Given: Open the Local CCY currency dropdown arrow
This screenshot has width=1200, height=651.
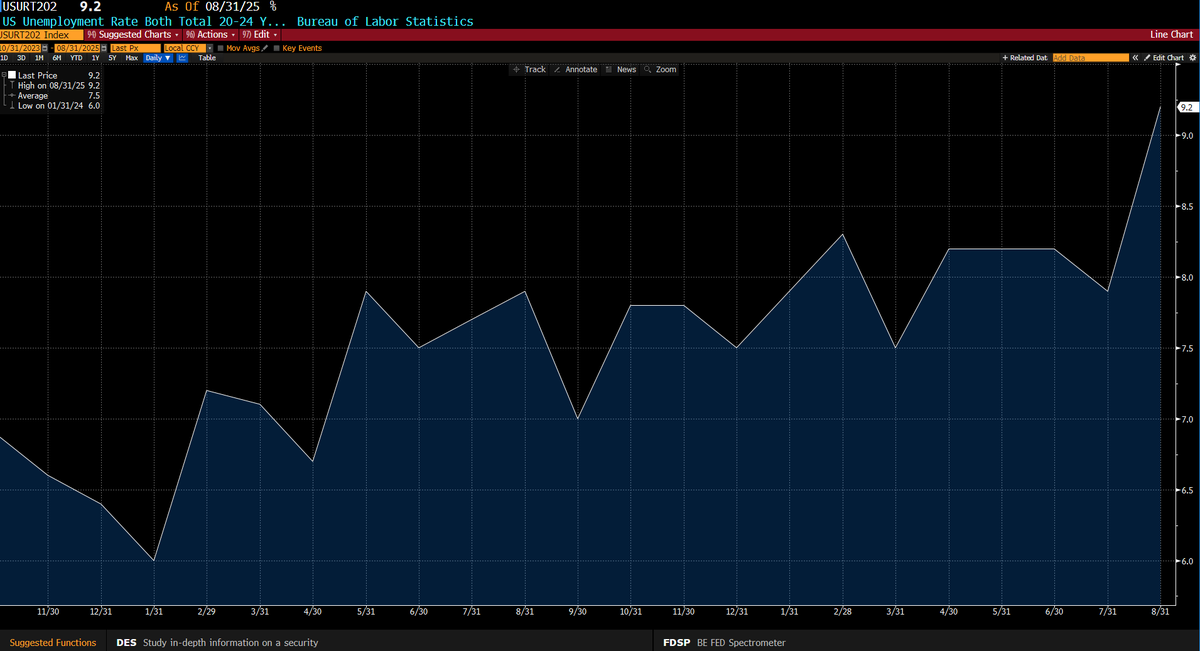Looking at the screenshot, I should (x=209, y=48).
